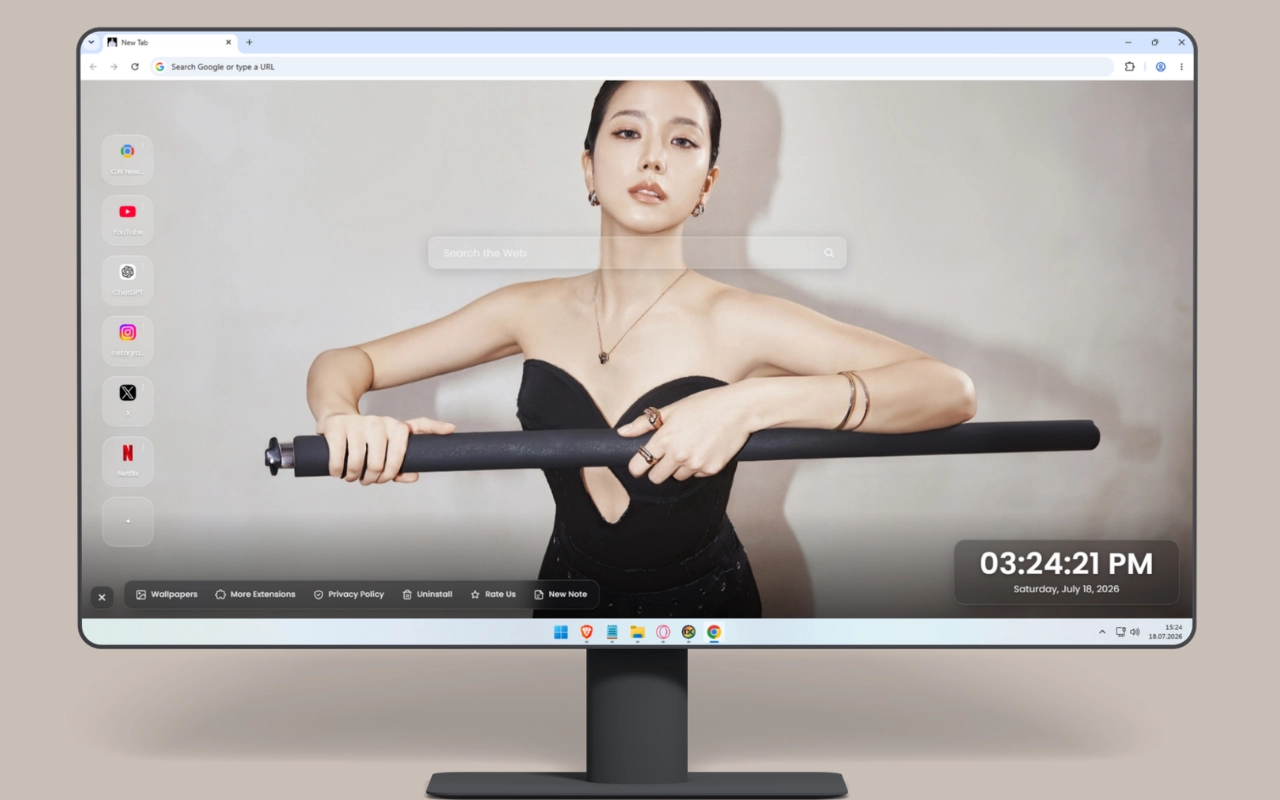Open the Wallpapers option
The height and width of the screenshot is (800, 1280).
(x=167, y=594)
